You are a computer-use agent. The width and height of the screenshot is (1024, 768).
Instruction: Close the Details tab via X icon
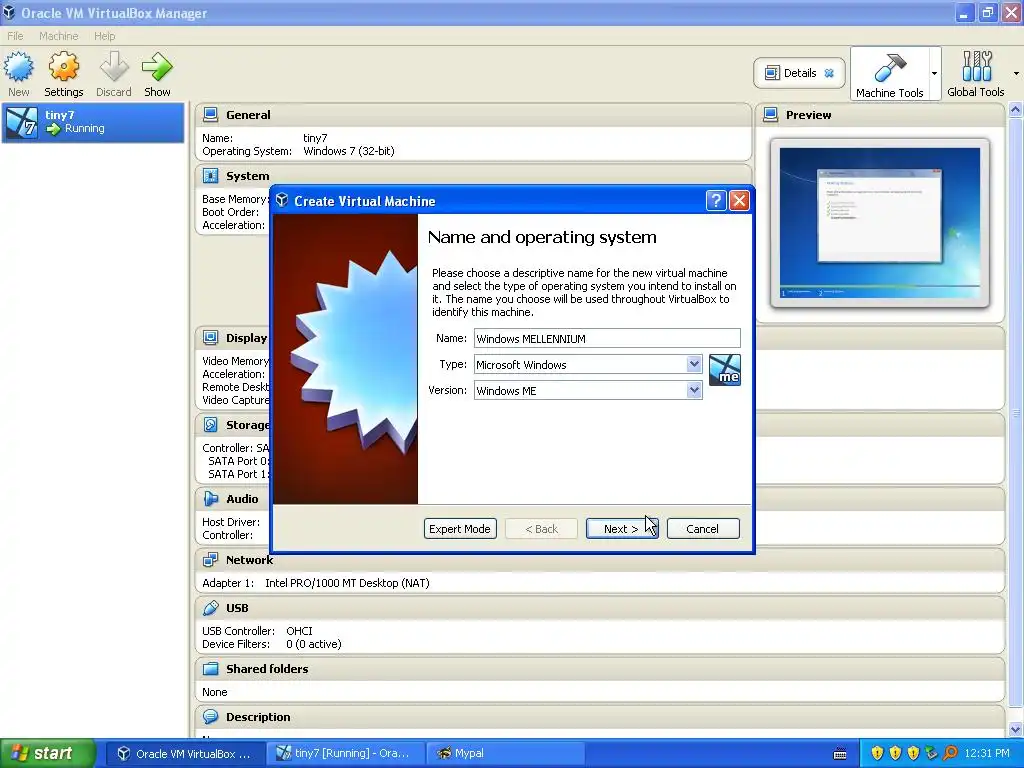click(x=829, y=73)
